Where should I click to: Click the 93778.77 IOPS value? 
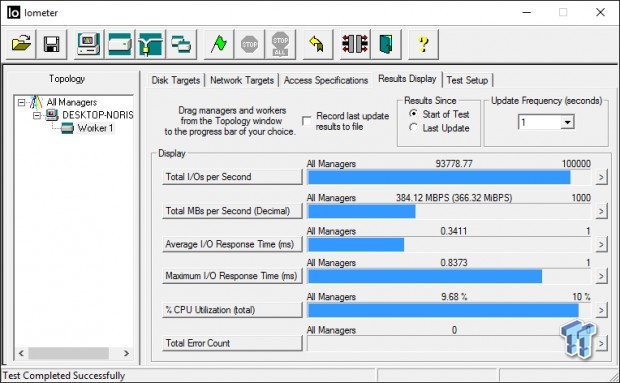[x=454, y=164]
